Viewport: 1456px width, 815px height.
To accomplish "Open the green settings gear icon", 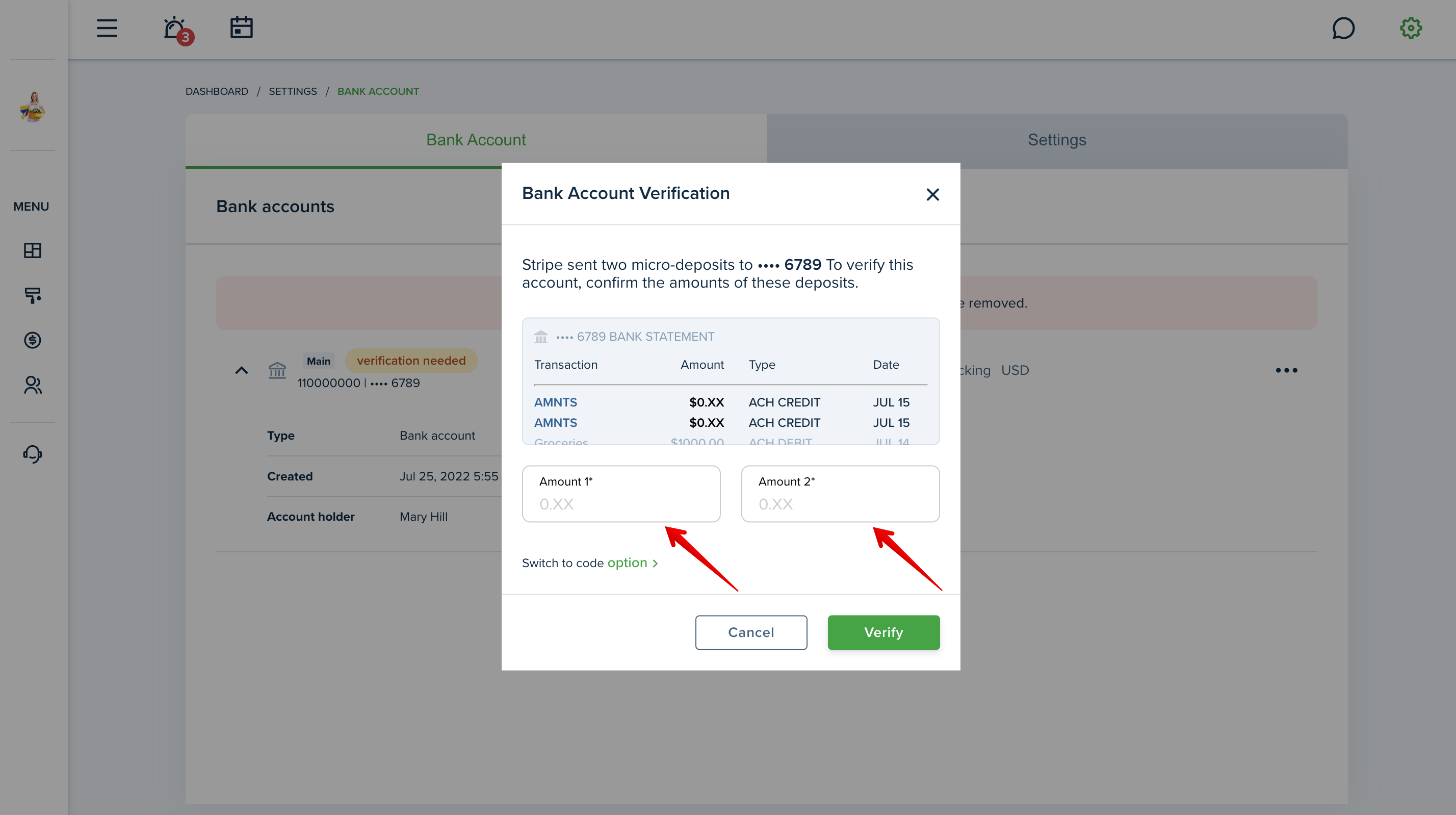I will pyautogui.click(x=1411, y=28).
